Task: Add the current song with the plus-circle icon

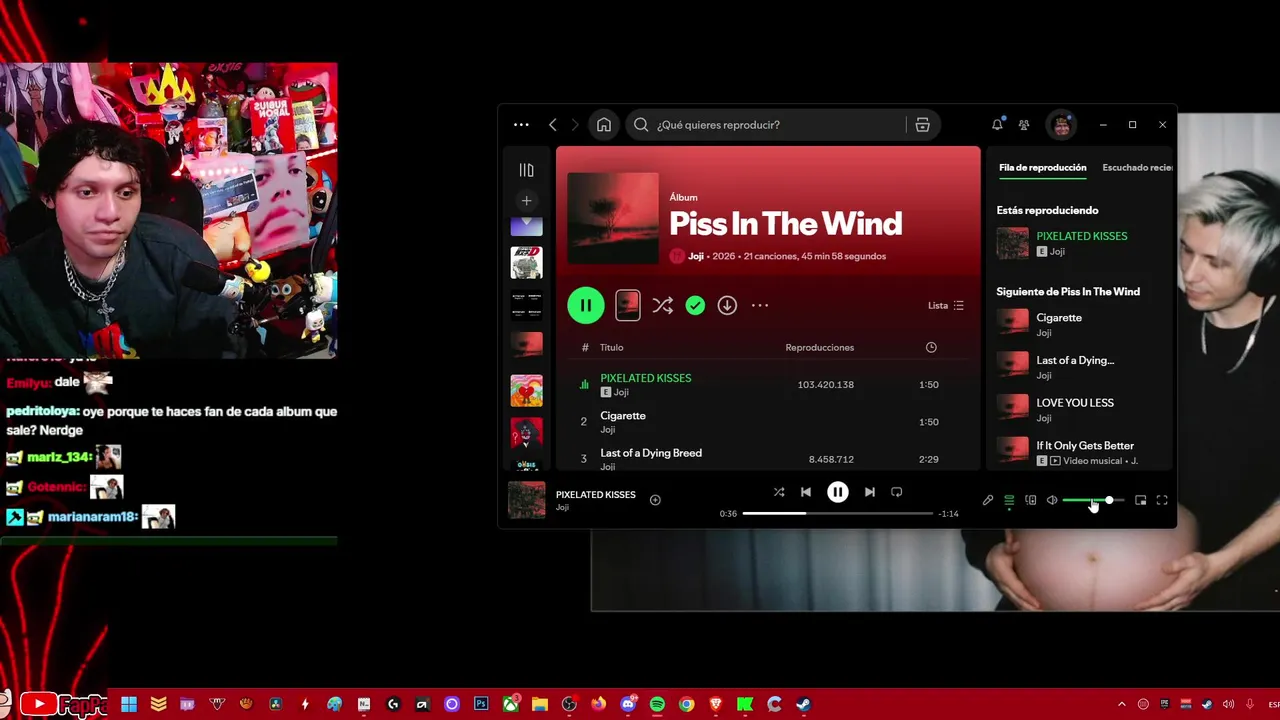Action: [655, 500]
